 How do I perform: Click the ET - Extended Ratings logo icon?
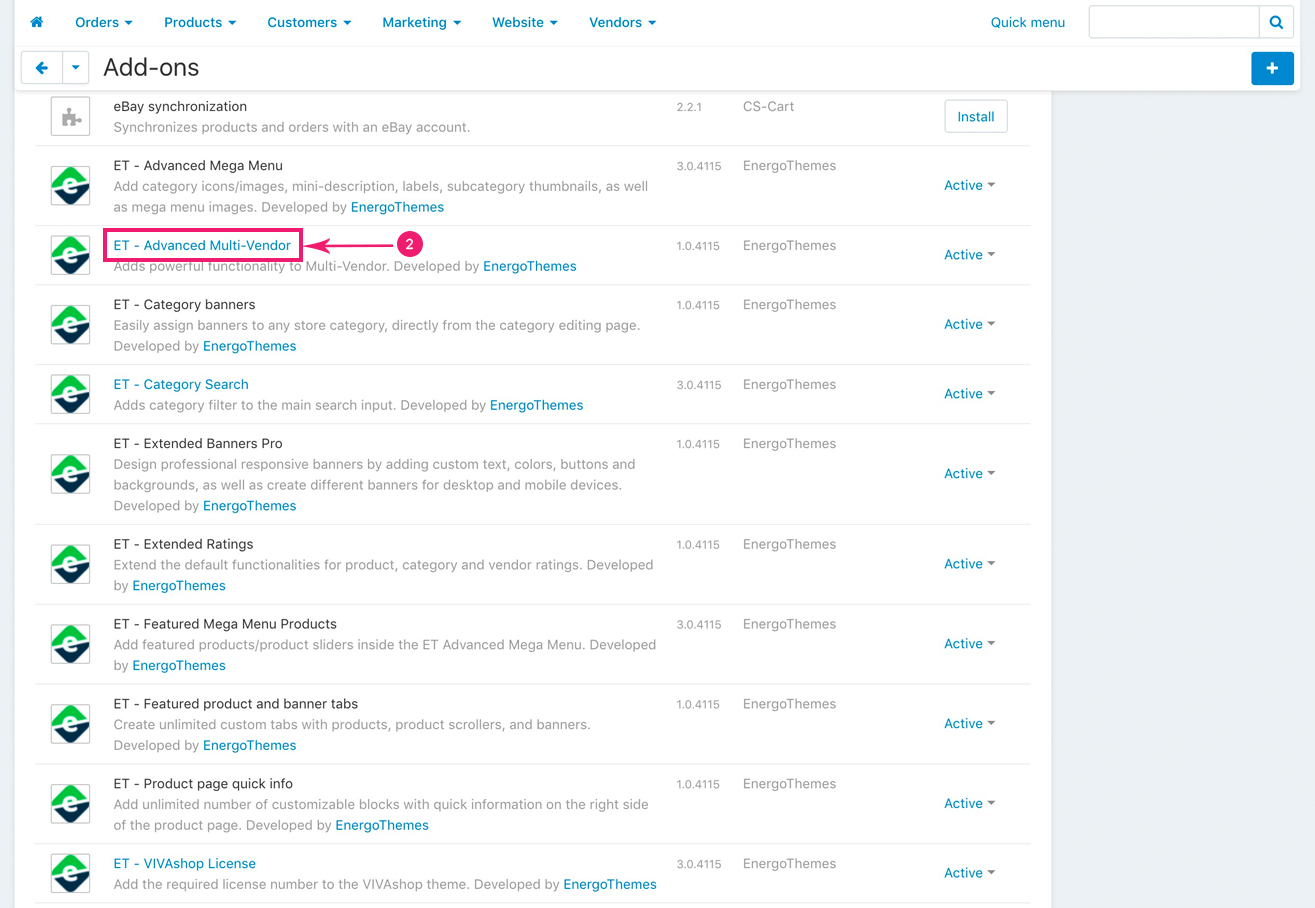[x=70, y=564]
